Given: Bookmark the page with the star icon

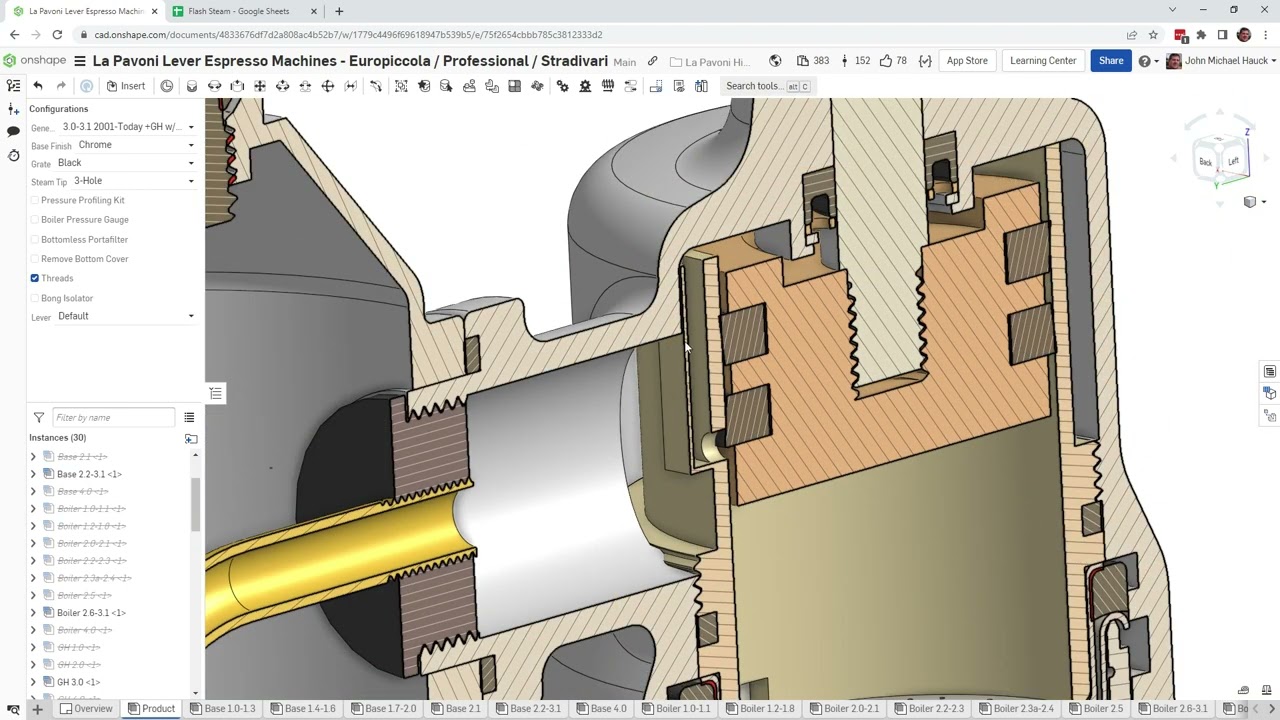Looking at the screenshot, I should tap(1154, 35).
